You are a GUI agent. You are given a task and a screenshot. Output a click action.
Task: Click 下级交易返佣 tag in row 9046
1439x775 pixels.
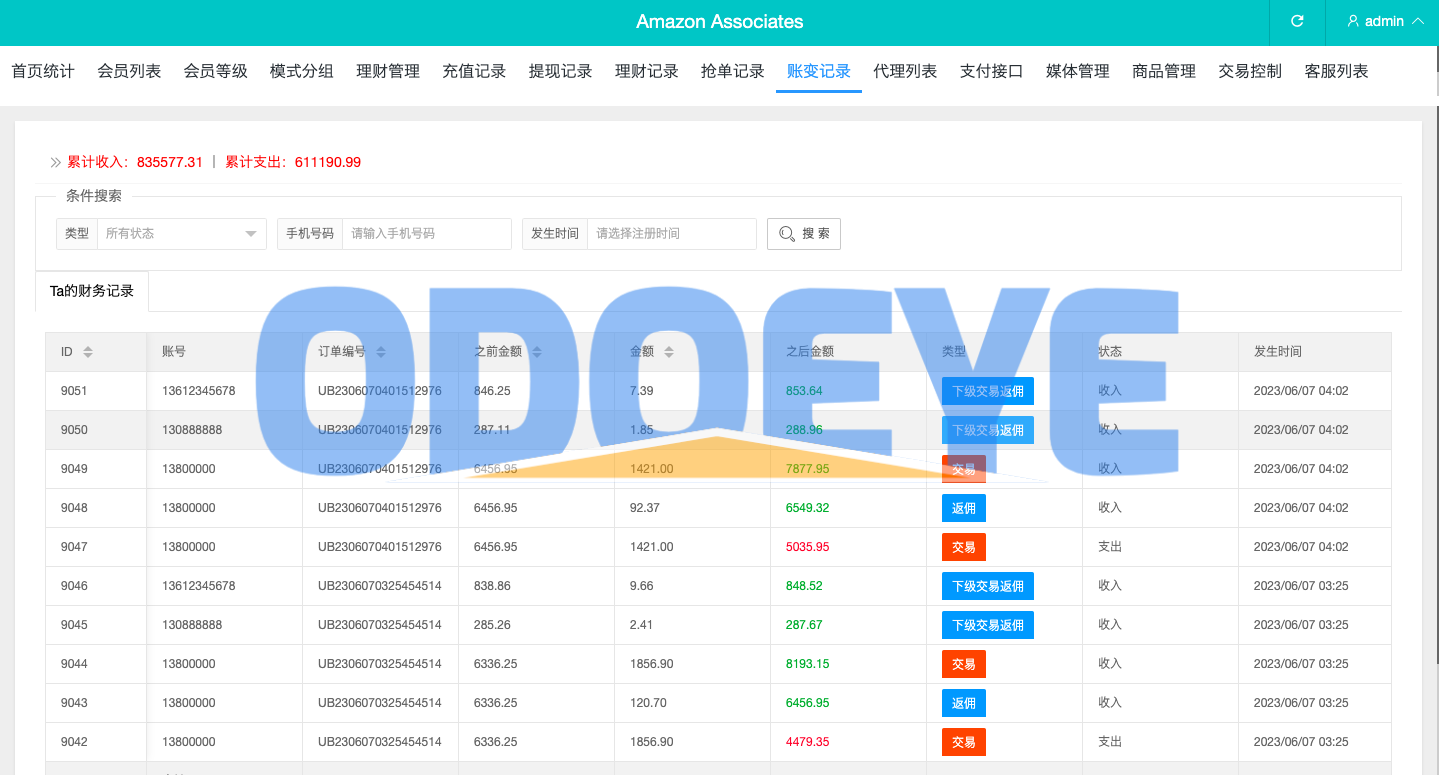pos(987,586)
